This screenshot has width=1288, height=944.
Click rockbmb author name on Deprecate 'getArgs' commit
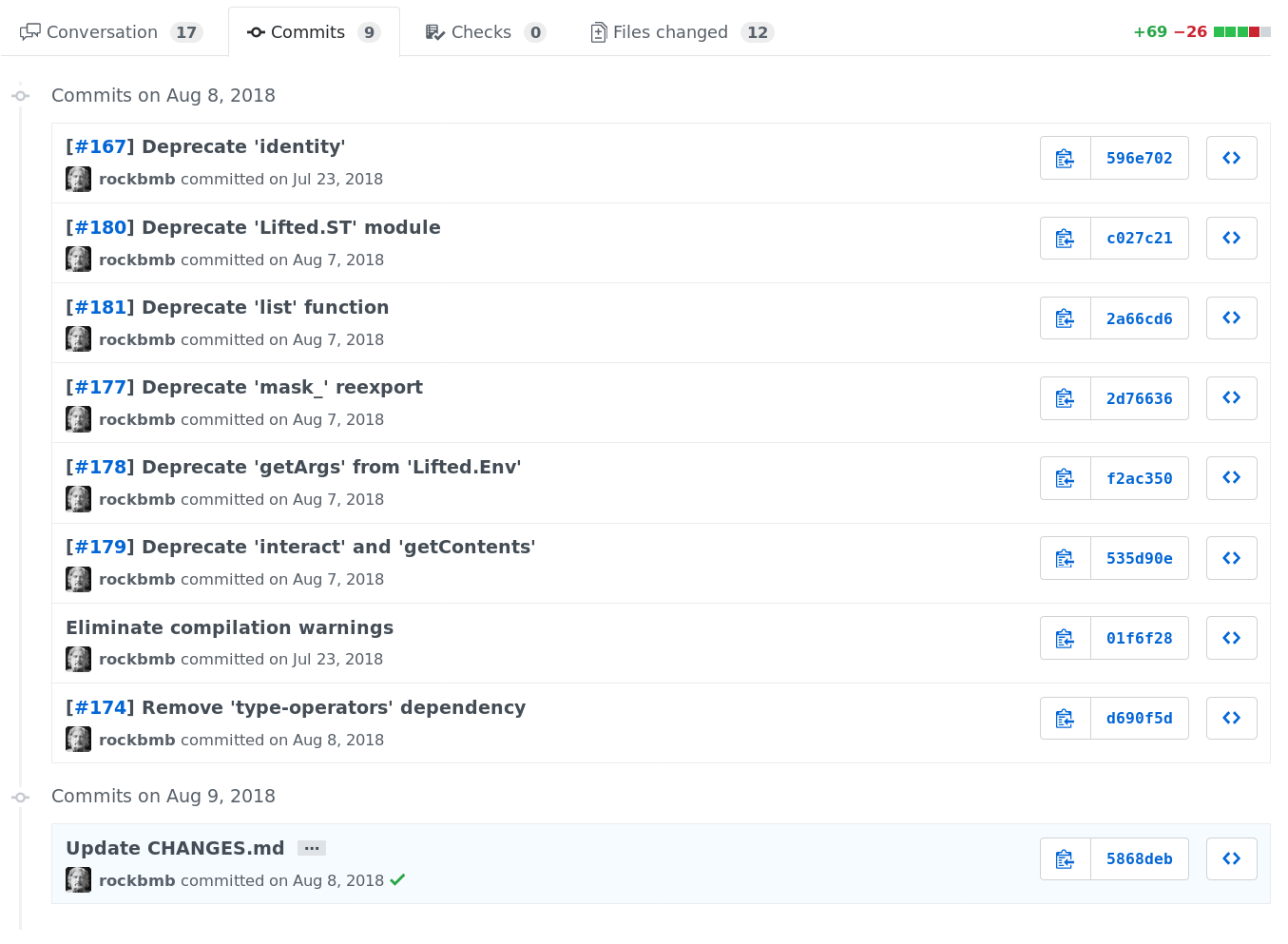click(x=137, y=499)
